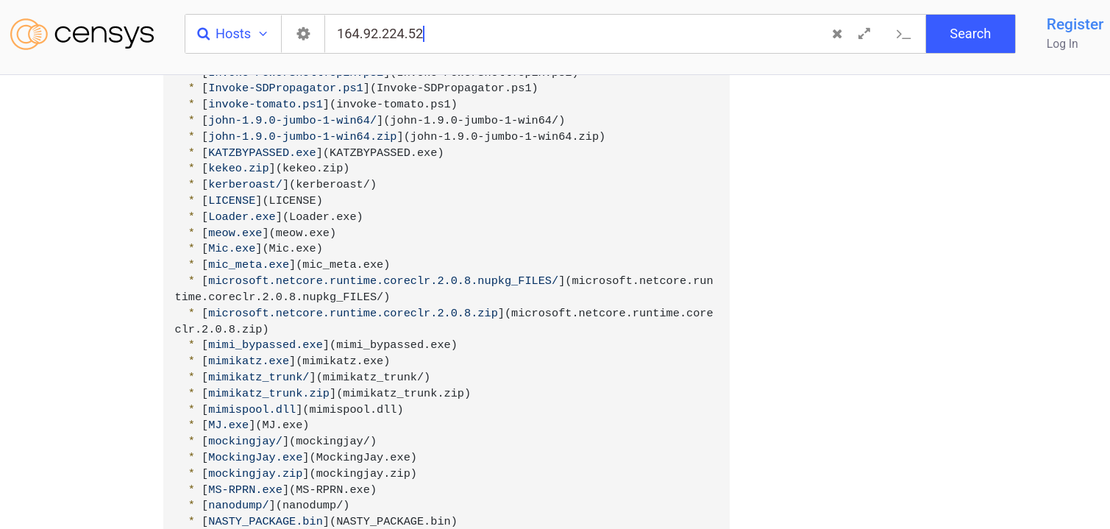
Task: Open the command-line query icon
Action: coord(902,34)
